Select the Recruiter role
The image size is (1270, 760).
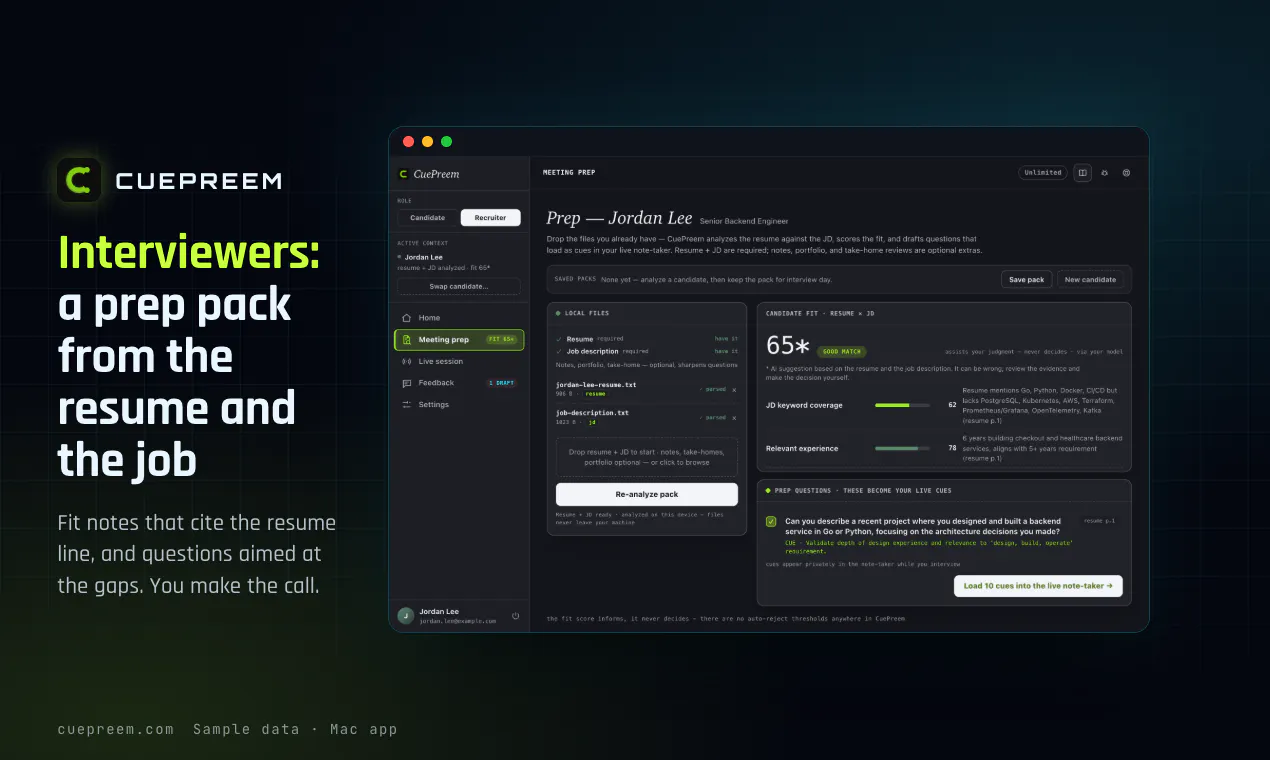click(490, 218)
